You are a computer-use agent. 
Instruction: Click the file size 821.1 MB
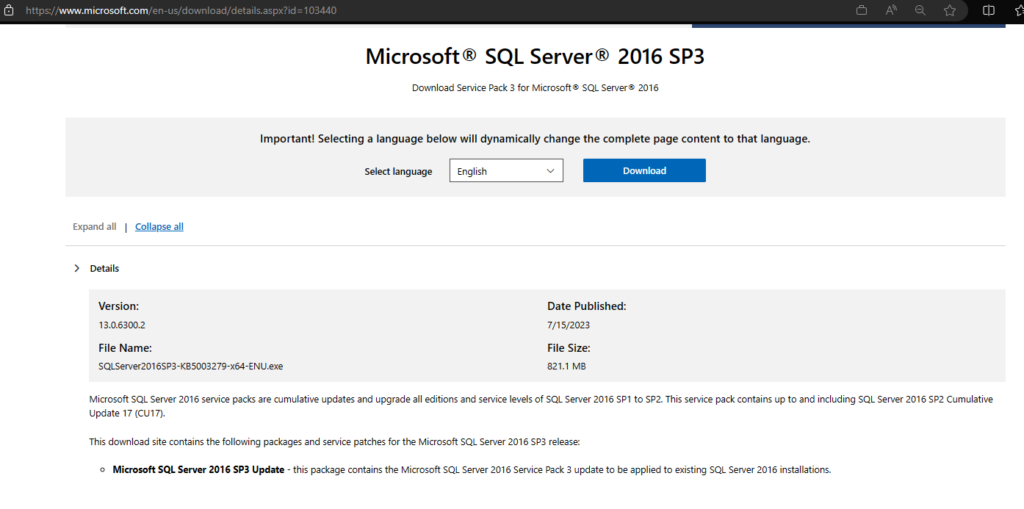(x=566, y=367)
